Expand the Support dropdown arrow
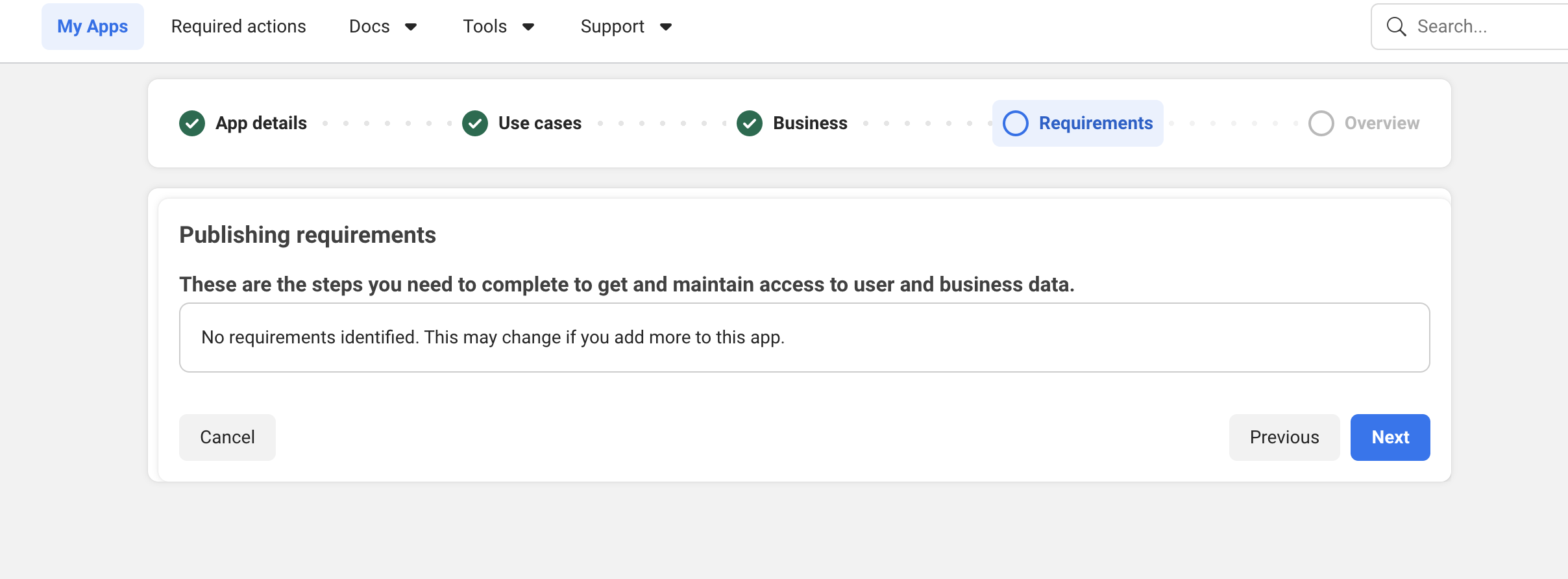This screenshot has height=579, width=1568. click(x=666, y=27)
